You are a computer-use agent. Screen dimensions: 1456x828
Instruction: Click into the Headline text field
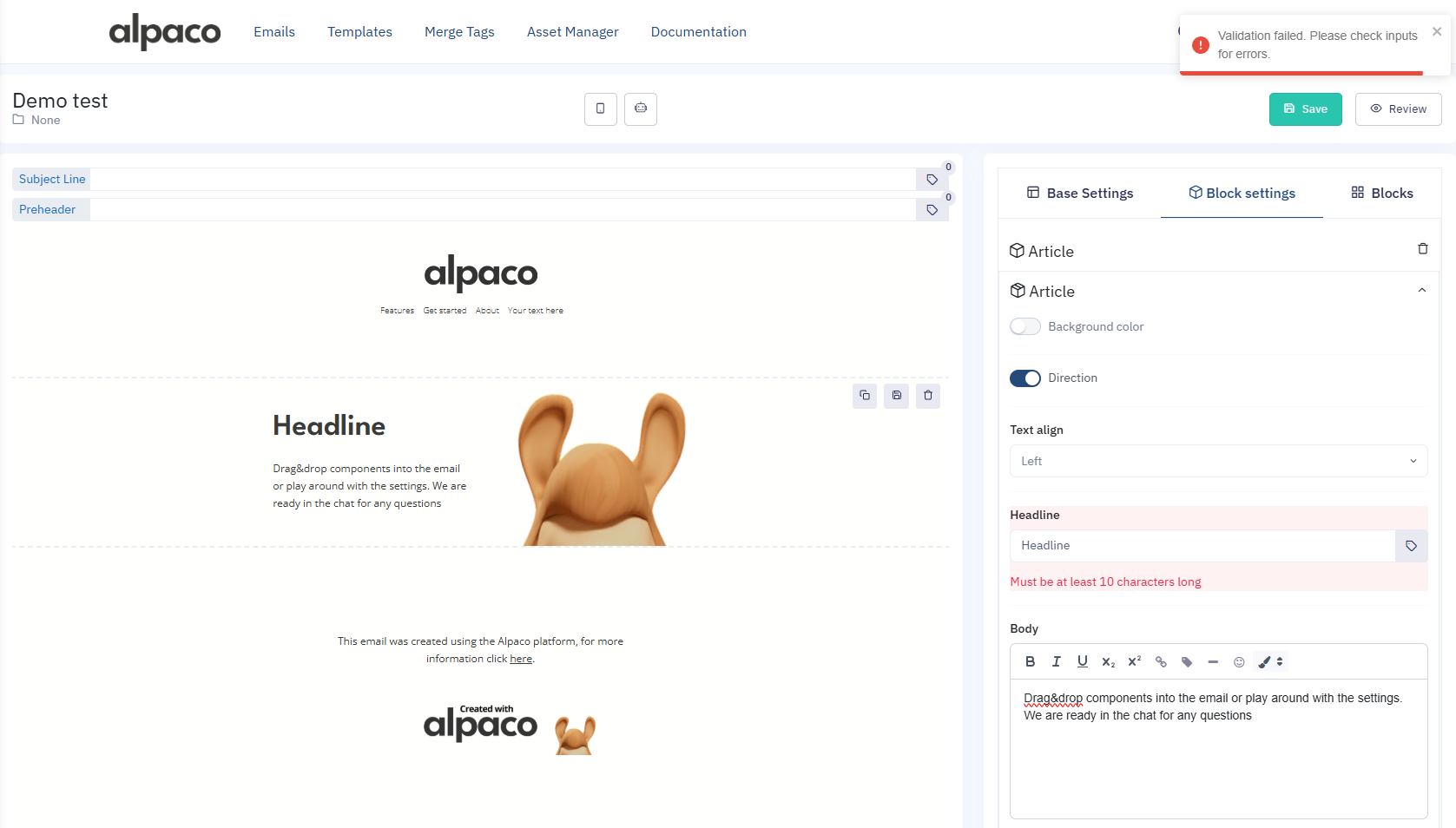(1202, 546)
